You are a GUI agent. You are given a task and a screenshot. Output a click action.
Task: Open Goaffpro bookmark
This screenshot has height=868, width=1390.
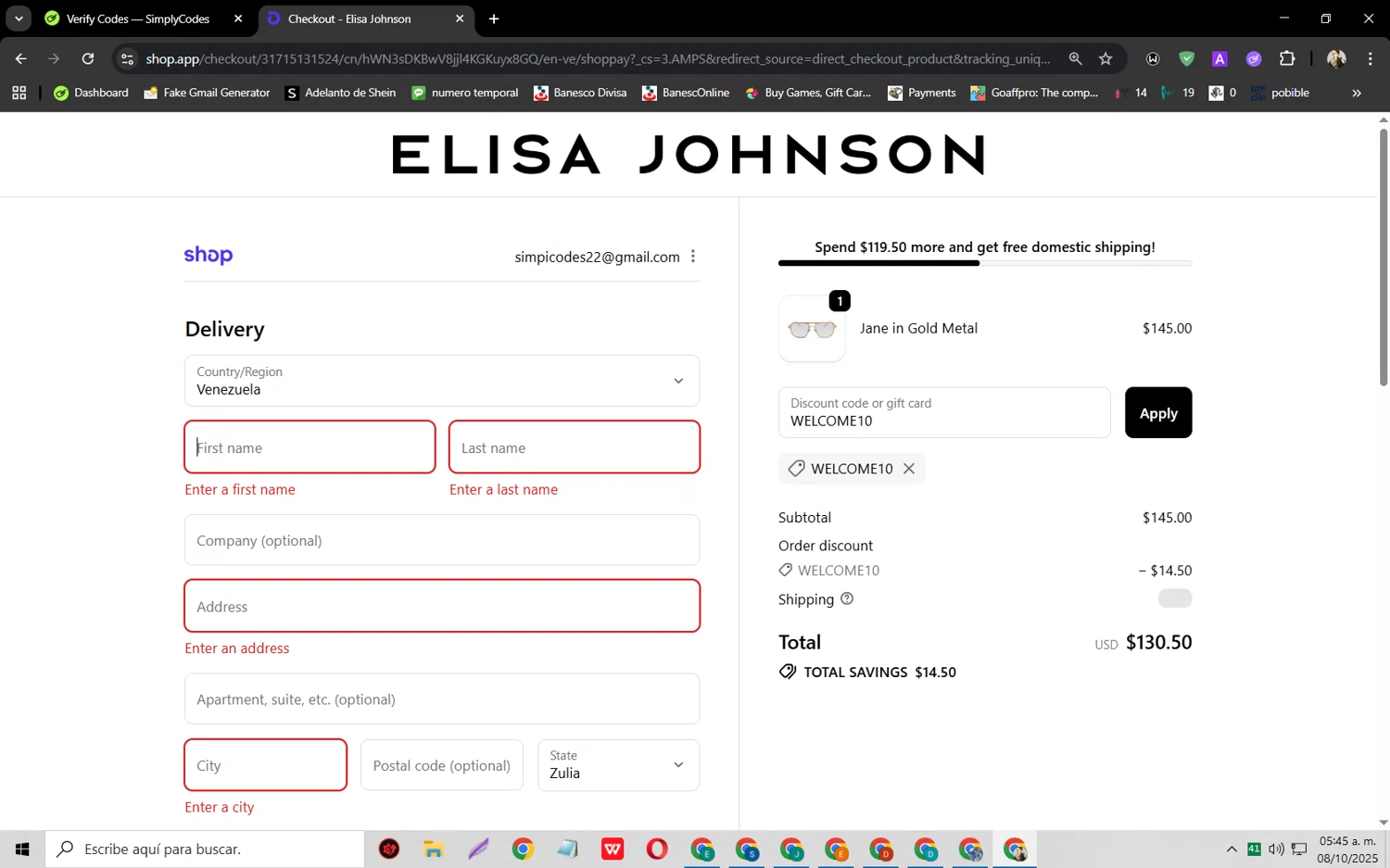pos(1034,93)
